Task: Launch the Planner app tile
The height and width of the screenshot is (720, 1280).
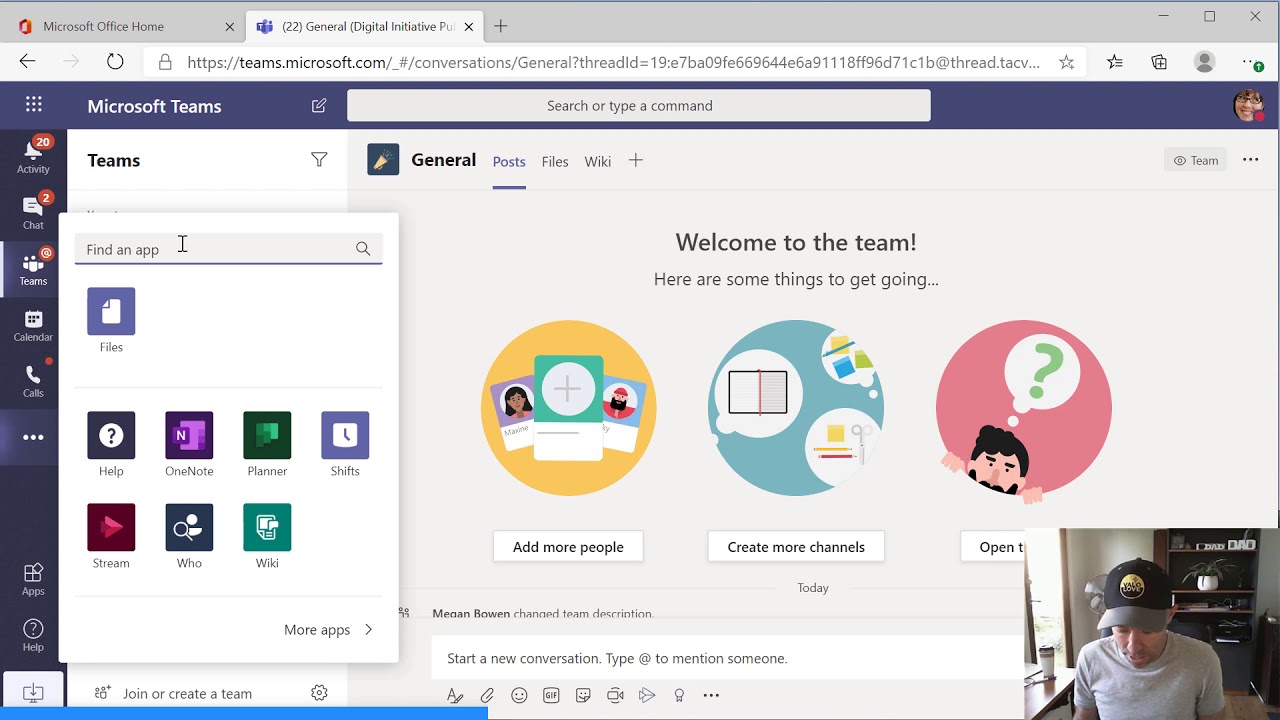Action: (267, 445)
